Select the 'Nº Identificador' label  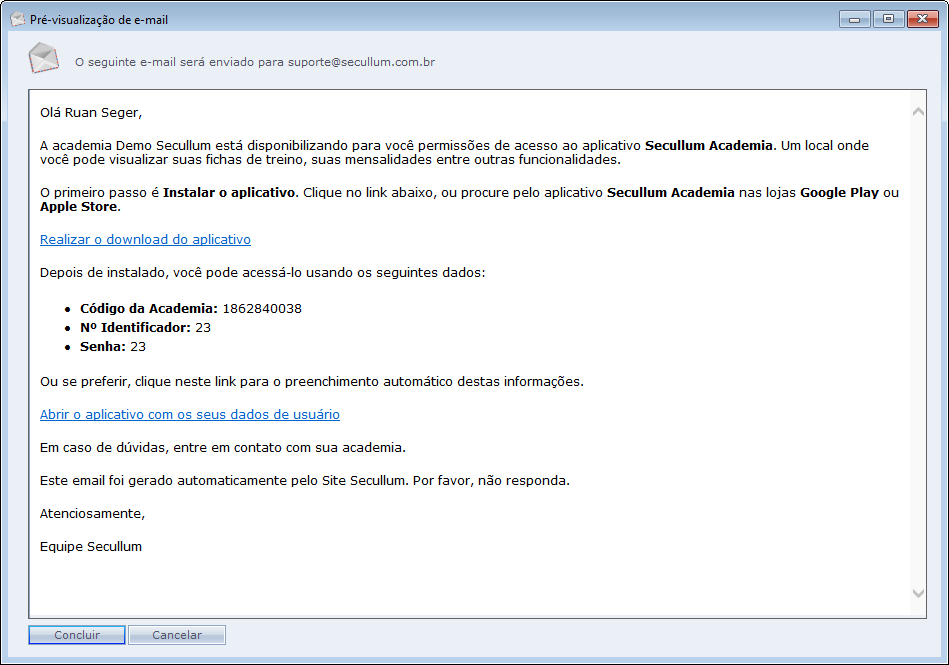(135, 328)
